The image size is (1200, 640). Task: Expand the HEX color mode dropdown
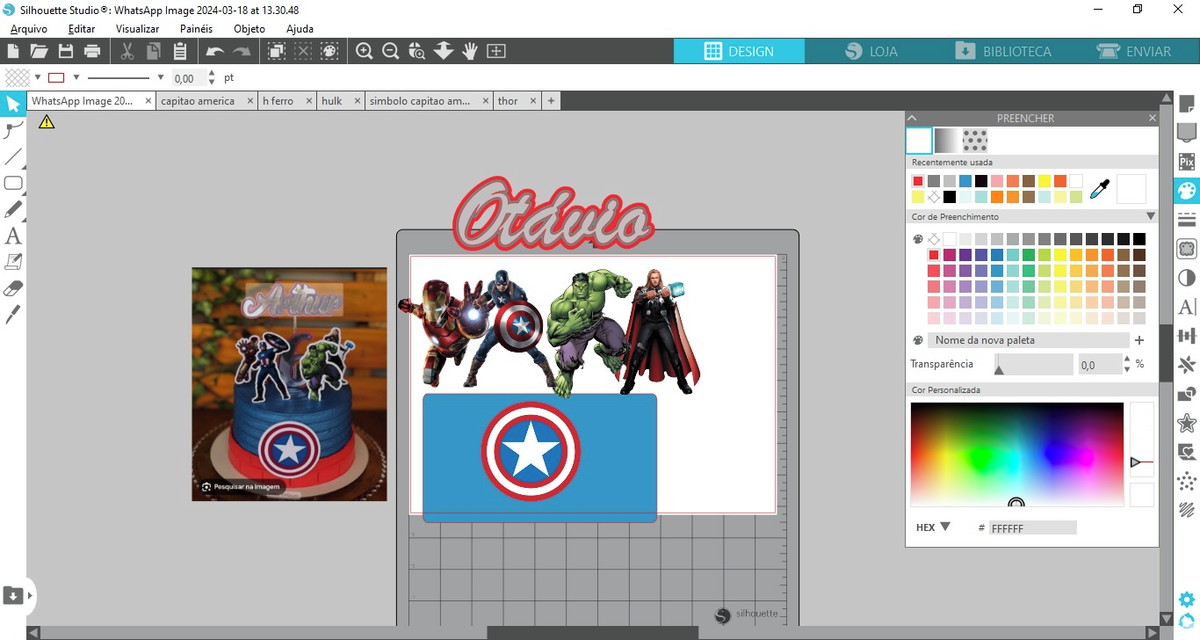tap(945, 527)
